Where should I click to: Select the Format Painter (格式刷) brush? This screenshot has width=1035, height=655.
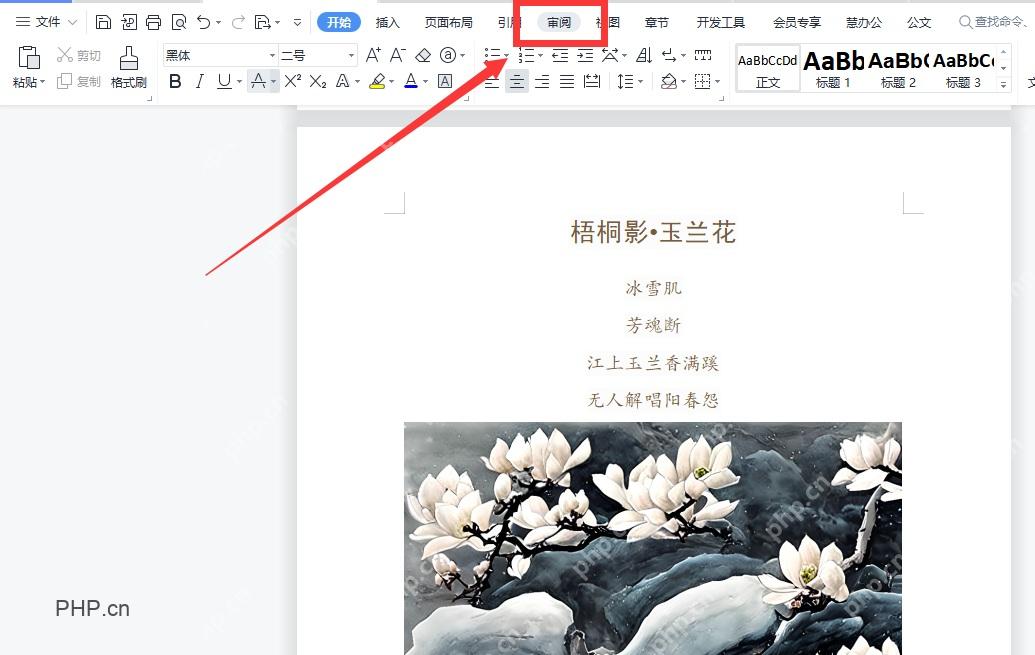(129, 67)
